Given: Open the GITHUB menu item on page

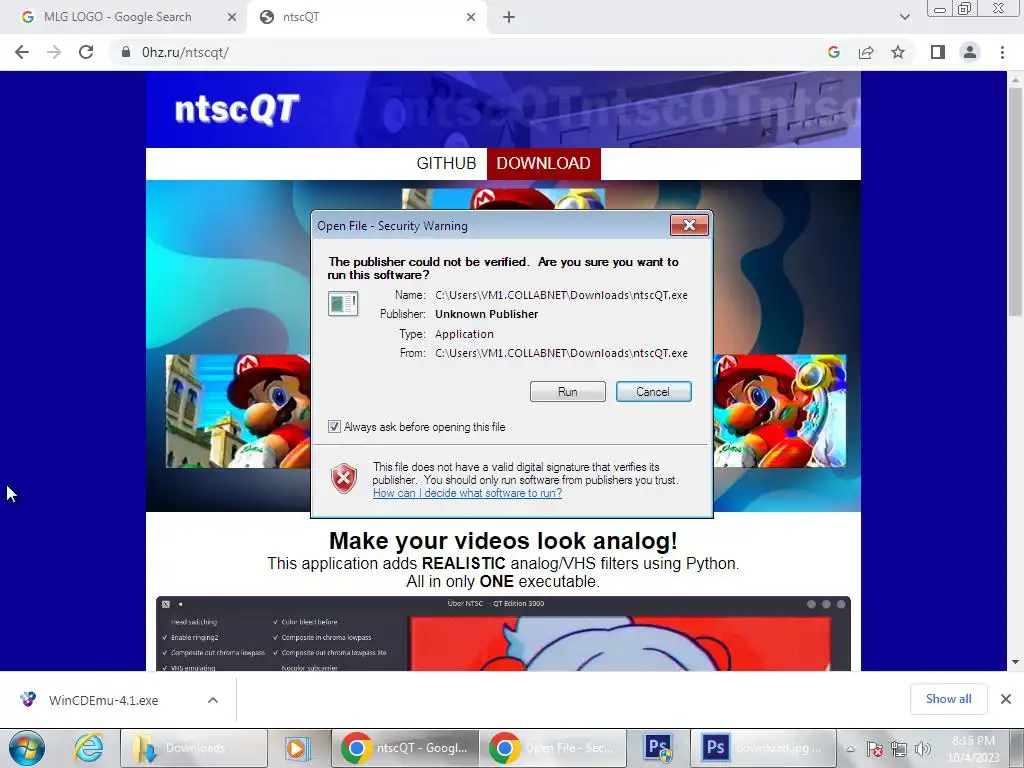Looking at the screenshot, I should (446, 163).
